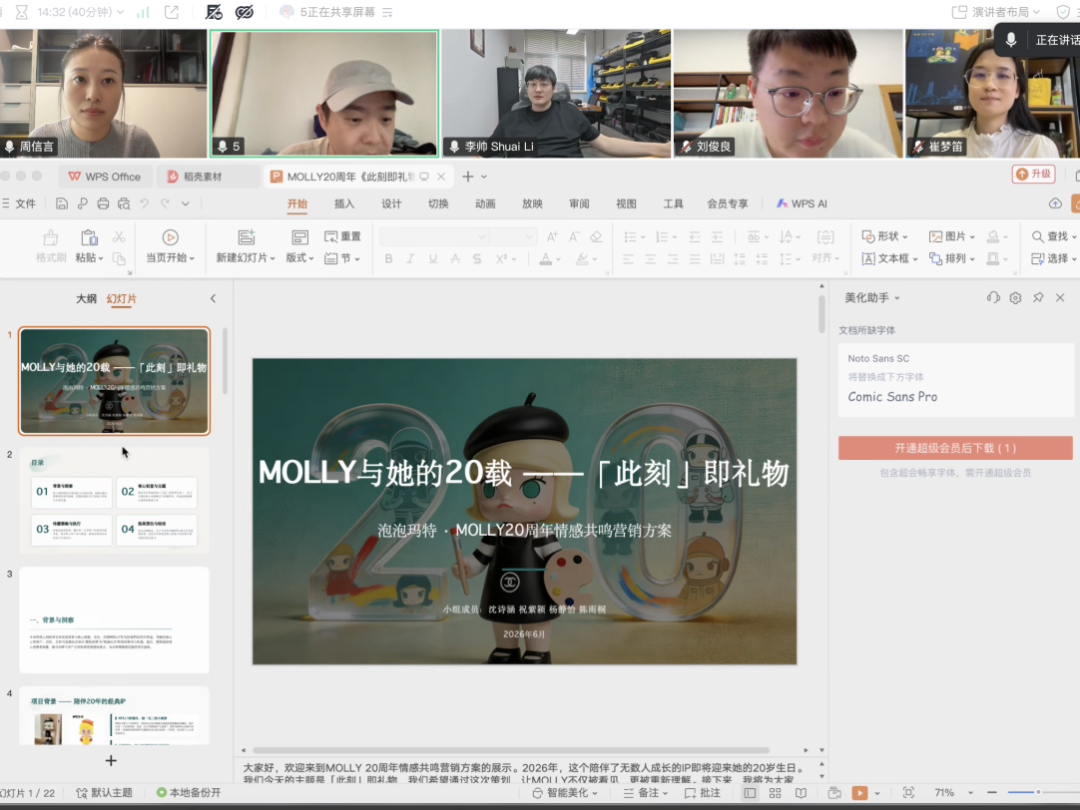This screenshot has height=810, width=1080.
Task: Click the 智能美化 button in status bar
Action: 565,793
